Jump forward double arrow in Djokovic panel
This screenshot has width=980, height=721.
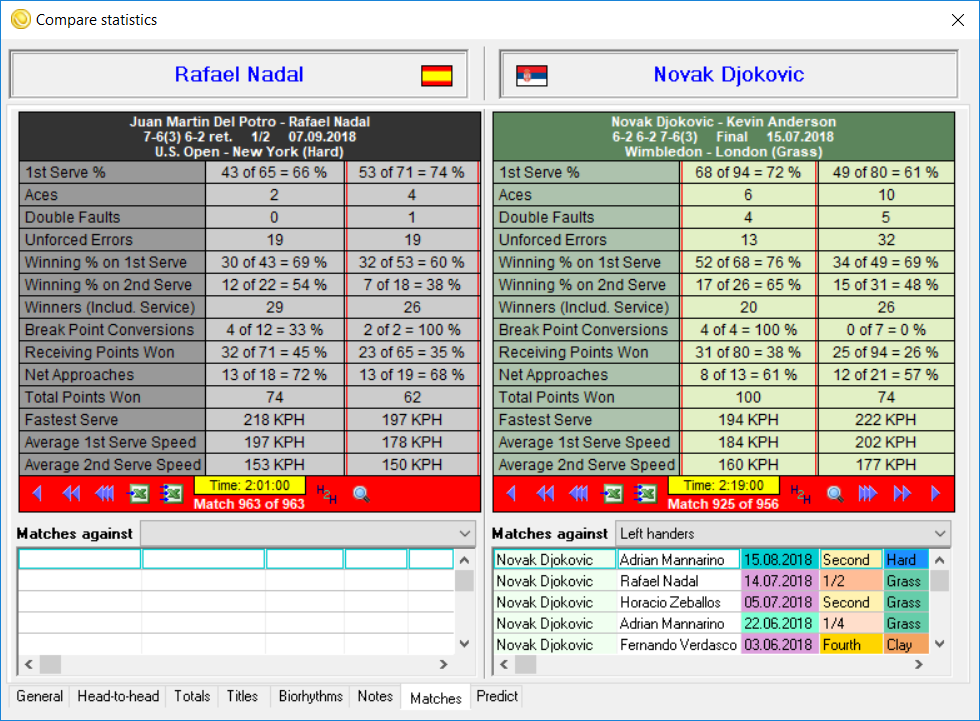click(902, 494)
